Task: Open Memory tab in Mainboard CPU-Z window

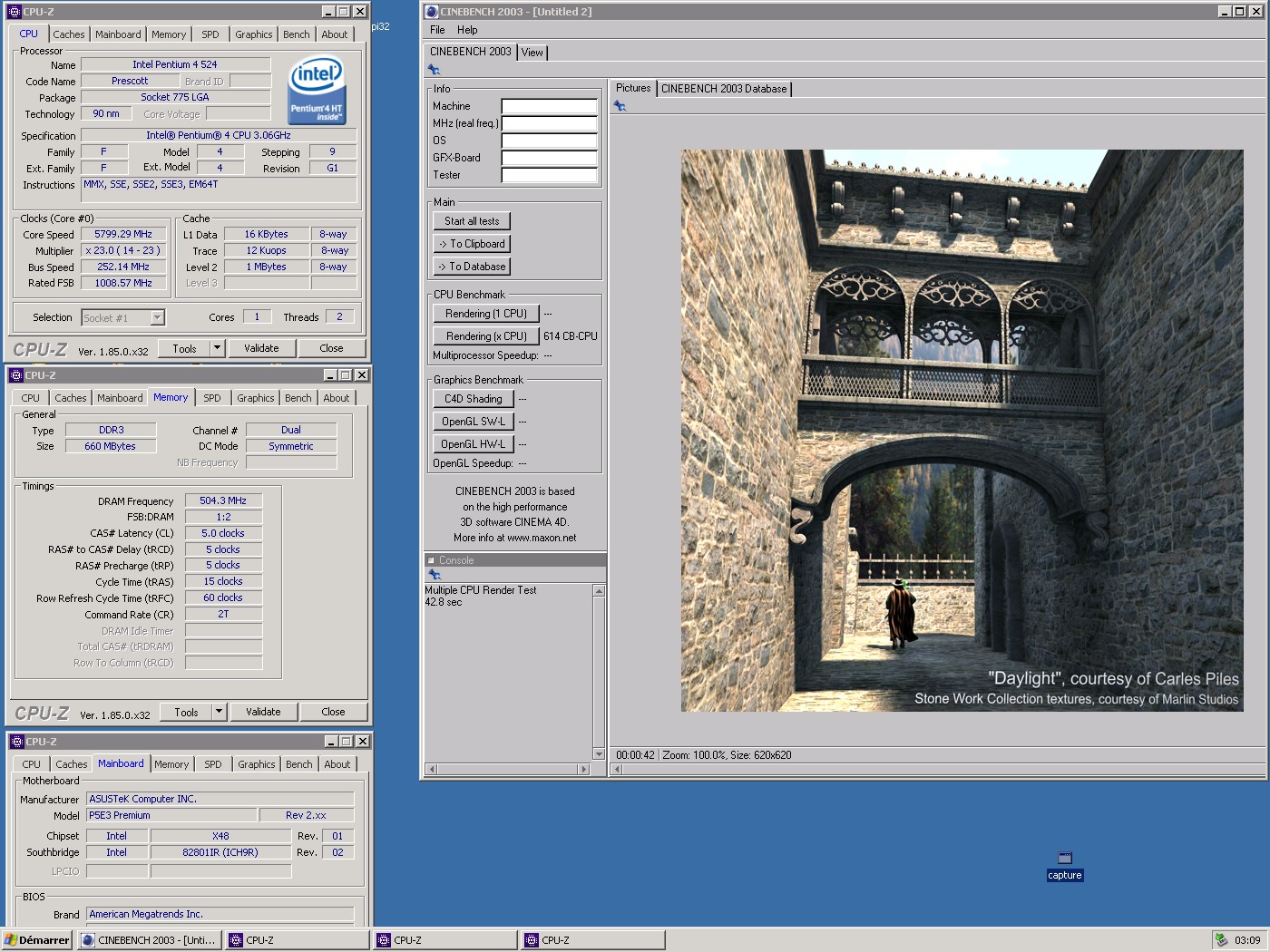Action: pos(171,764)
